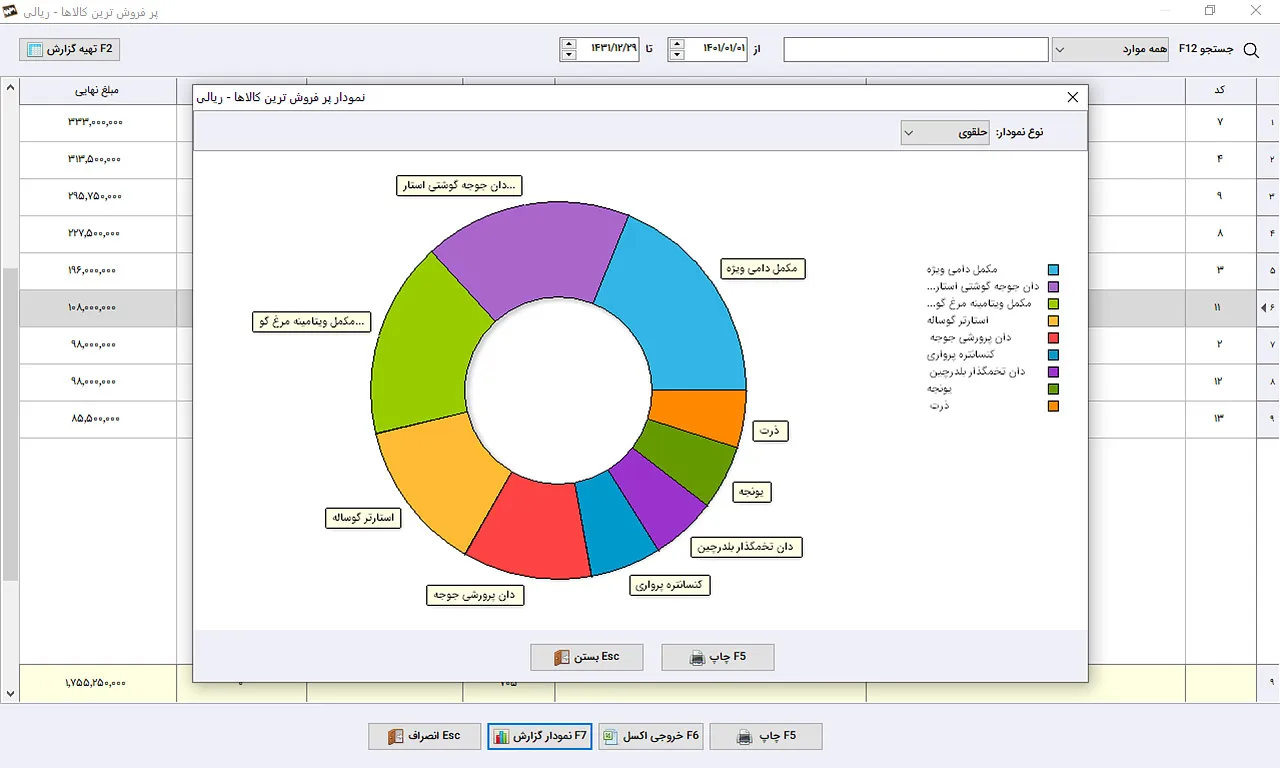Open the نوع نمودار chart type dropdown

click(x=946, y=132)
